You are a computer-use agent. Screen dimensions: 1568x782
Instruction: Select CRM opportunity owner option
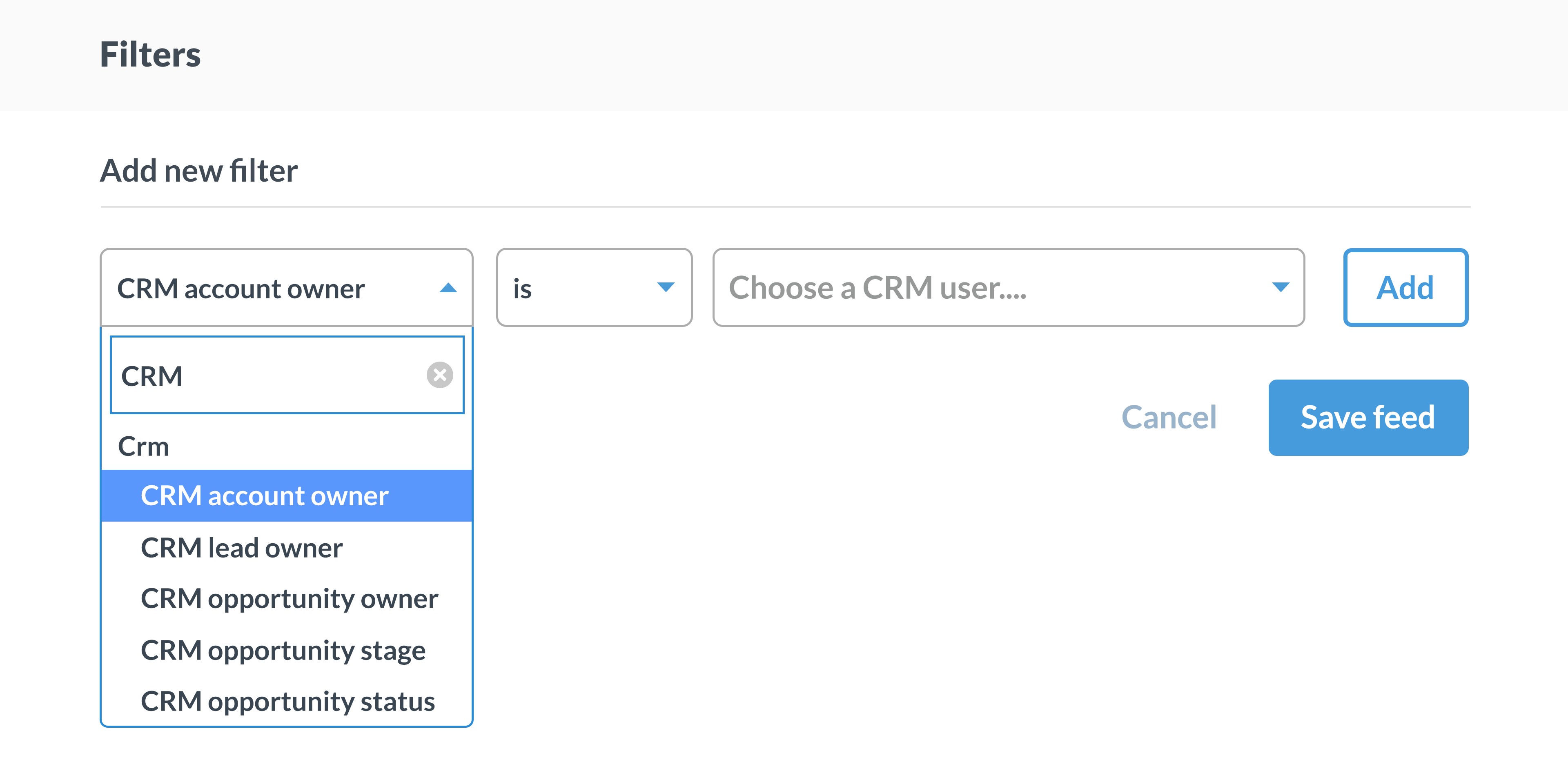(x=287, y=599)
